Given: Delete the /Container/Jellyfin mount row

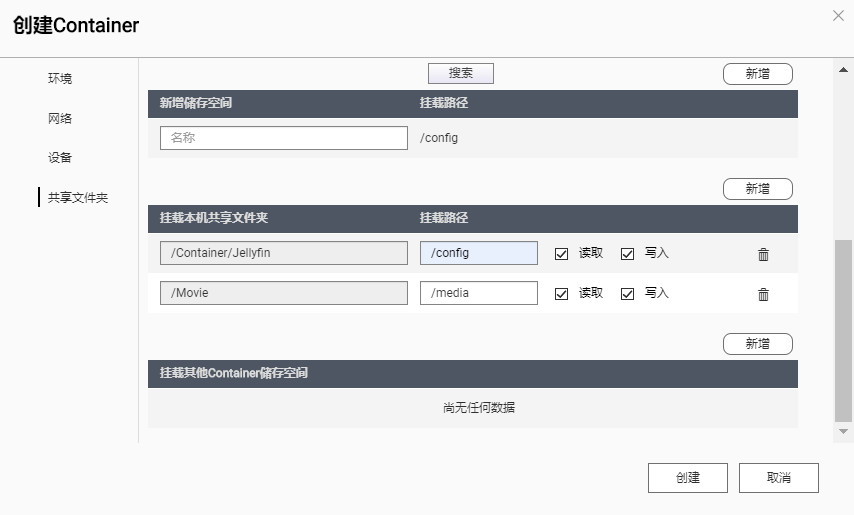Looking at the screenshot, I should [x=763, y=254].
